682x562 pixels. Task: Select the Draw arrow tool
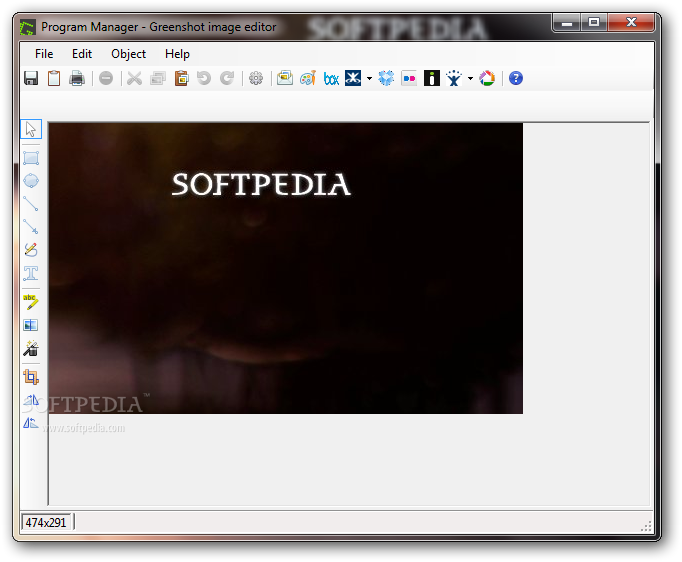pos(31,226)
